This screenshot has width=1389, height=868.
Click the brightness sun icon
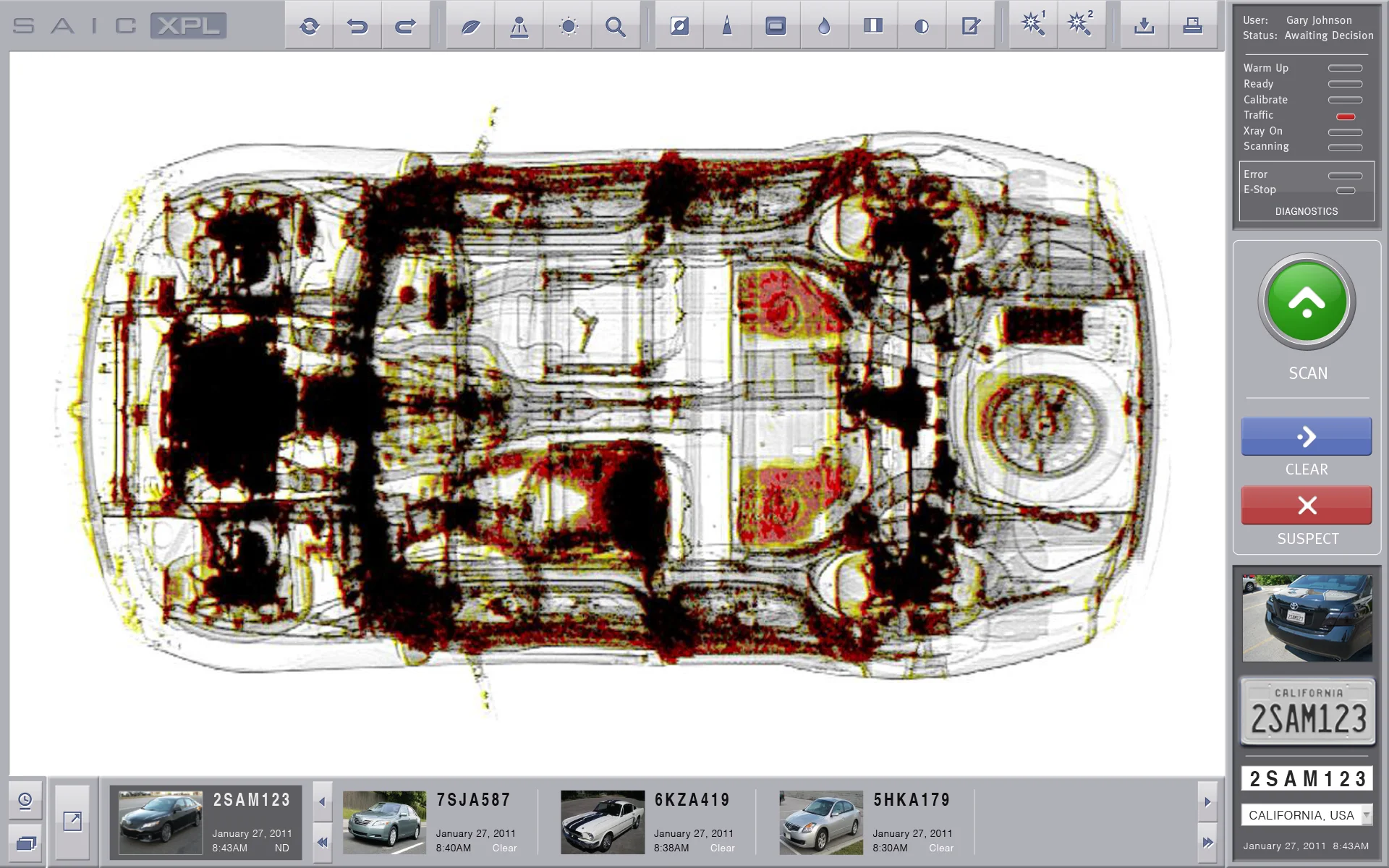(x=568, y=27)
